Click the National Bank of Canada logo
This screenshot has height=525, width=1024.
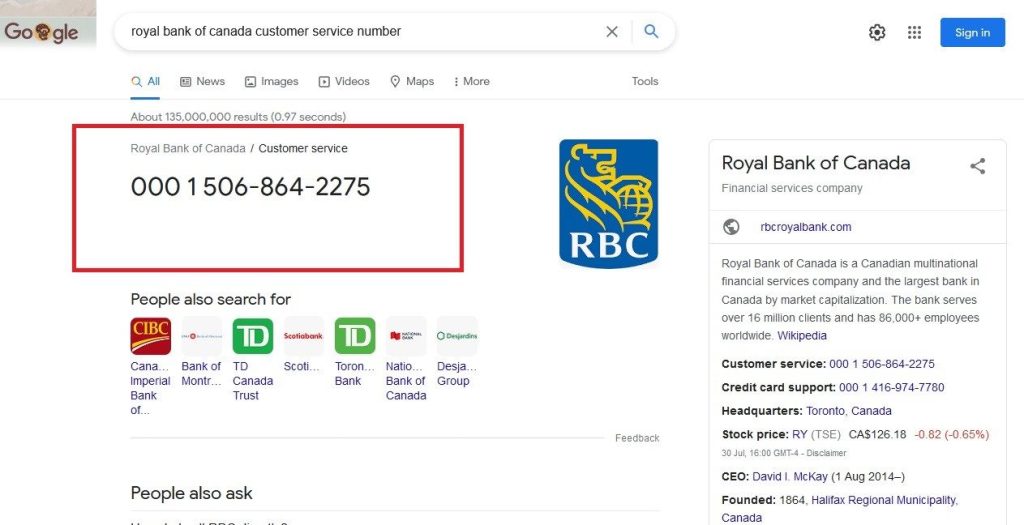(406, 336)
